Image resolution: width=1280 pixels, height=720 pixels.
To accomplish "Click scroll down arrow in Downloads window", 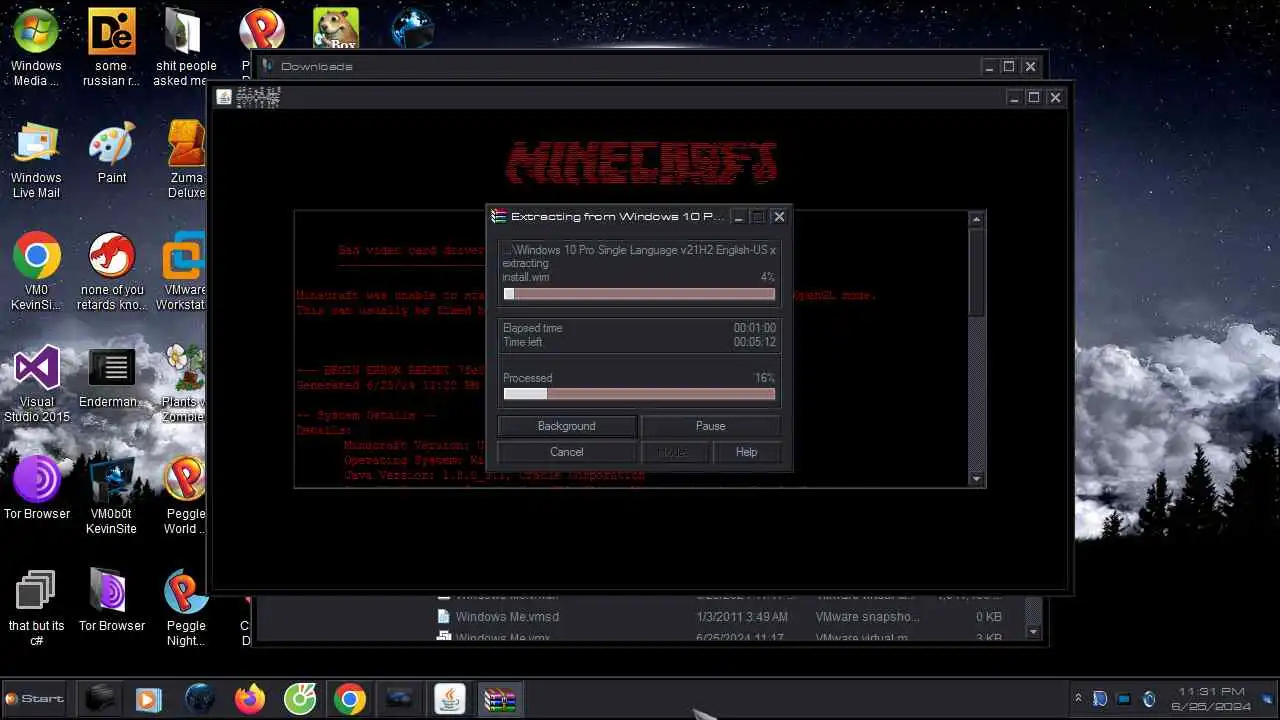I will coord(1034,632).
